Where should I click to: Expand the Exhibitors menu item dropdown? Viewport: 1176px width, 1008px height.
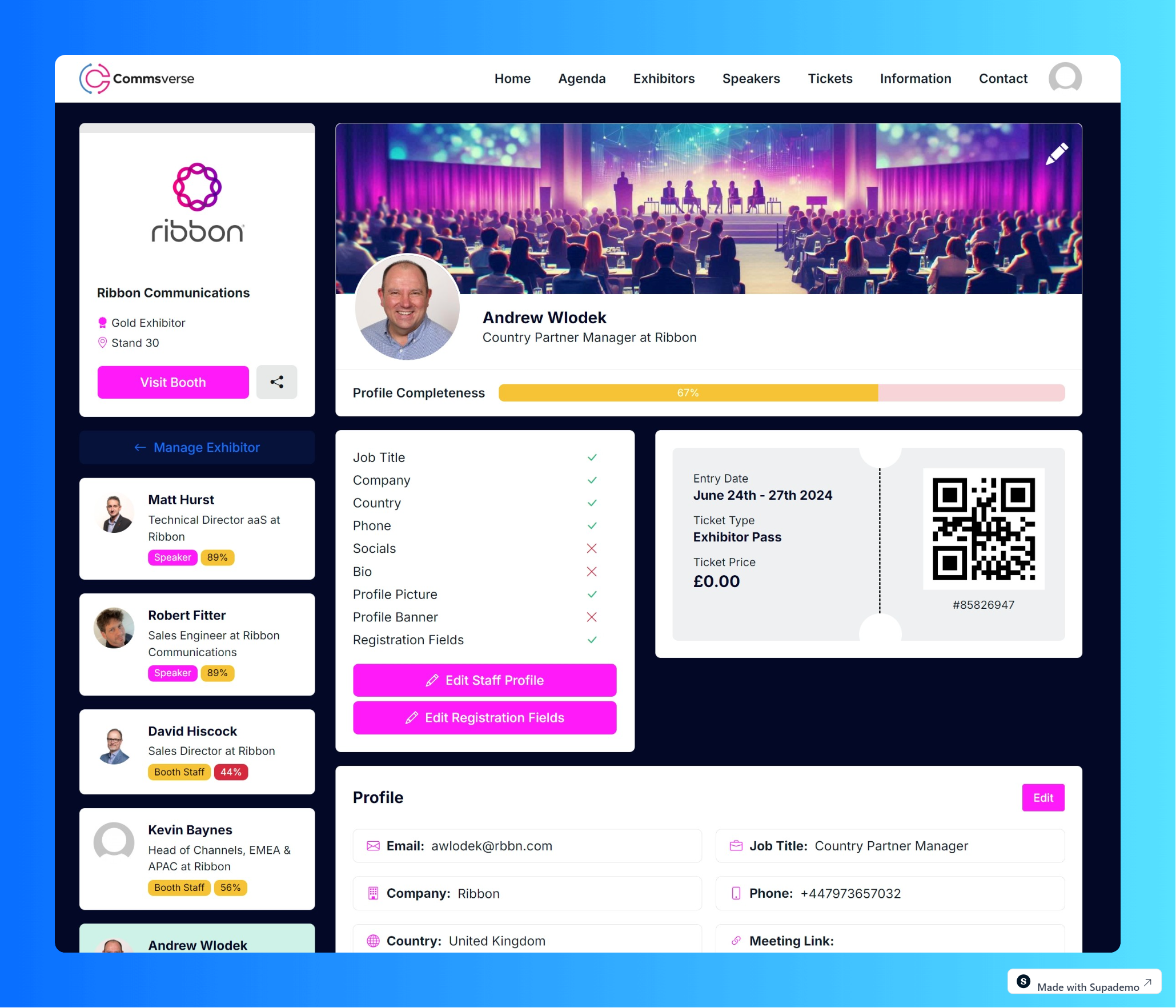(663, 78)
